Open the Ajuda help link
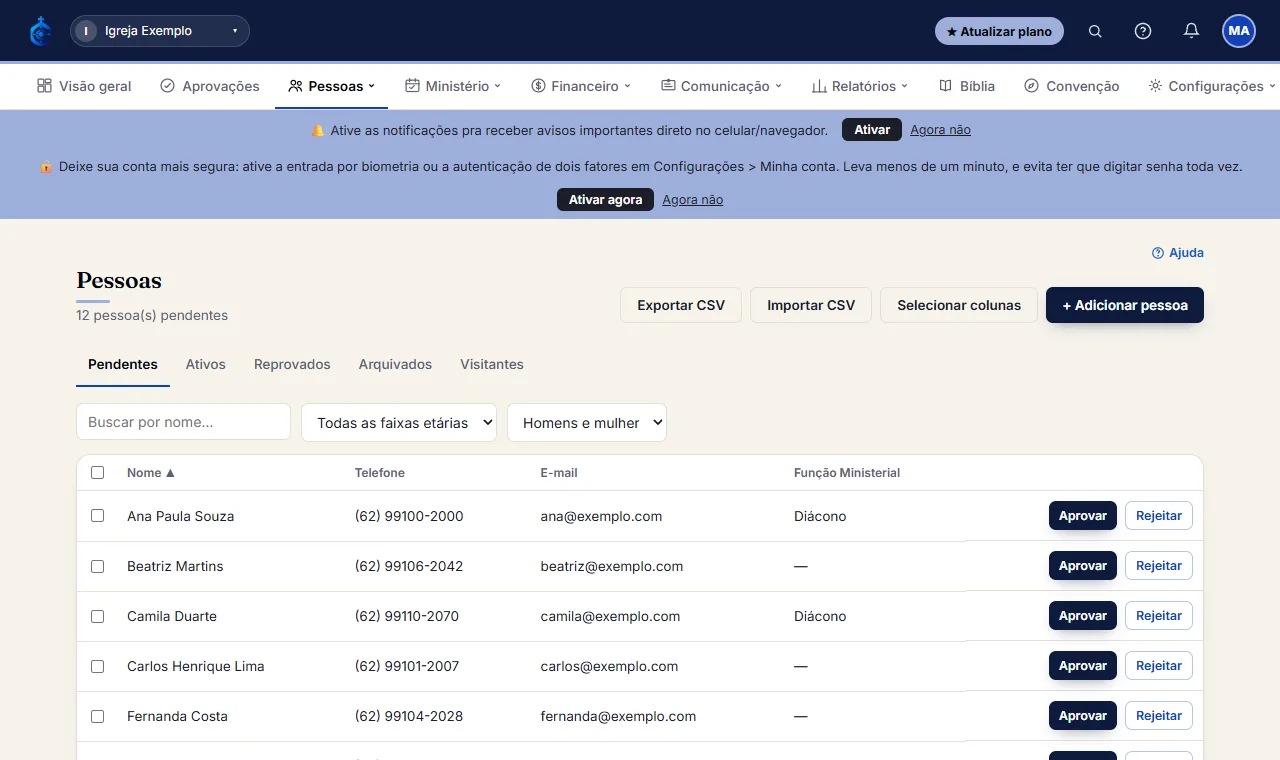The width and height of the screenshot is (1280, 760). 1178,253
